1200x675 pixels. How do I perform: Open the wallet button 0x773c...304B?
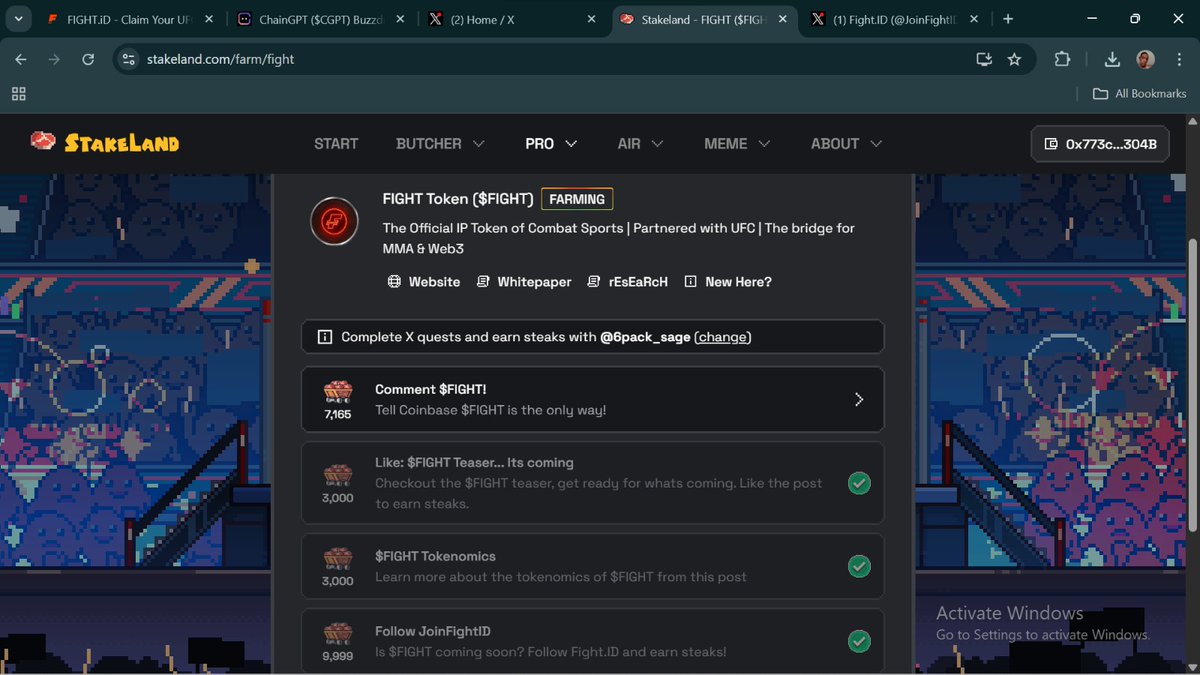click(x=1101, y=144)
